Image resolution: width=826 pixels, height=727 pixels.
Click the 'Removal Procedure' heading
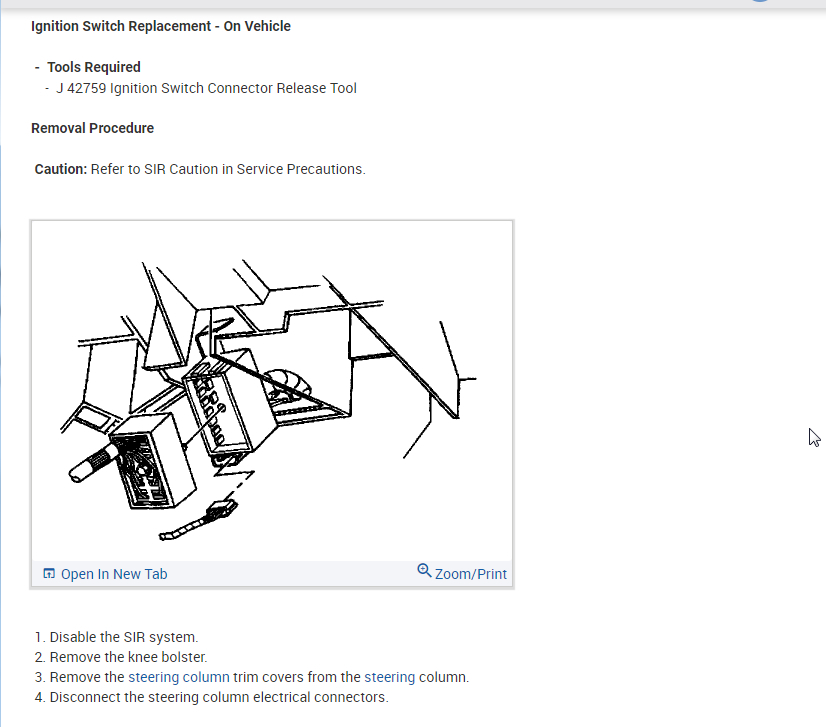[x=92, y=128]
